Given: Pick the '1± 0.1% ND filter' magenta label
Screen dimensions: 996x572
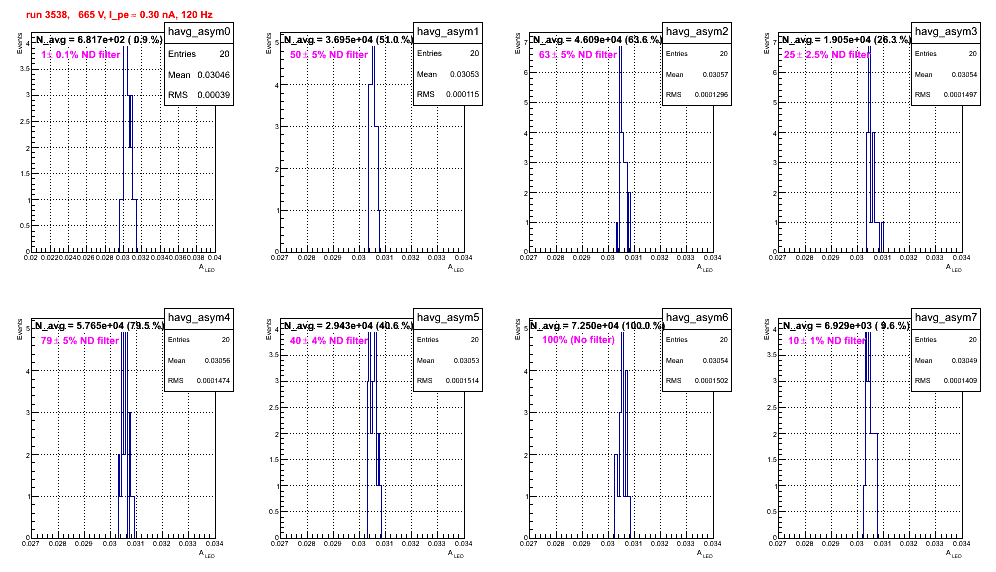Looking at the screenshot, I should pyautogui.click(x=81, y=55).
